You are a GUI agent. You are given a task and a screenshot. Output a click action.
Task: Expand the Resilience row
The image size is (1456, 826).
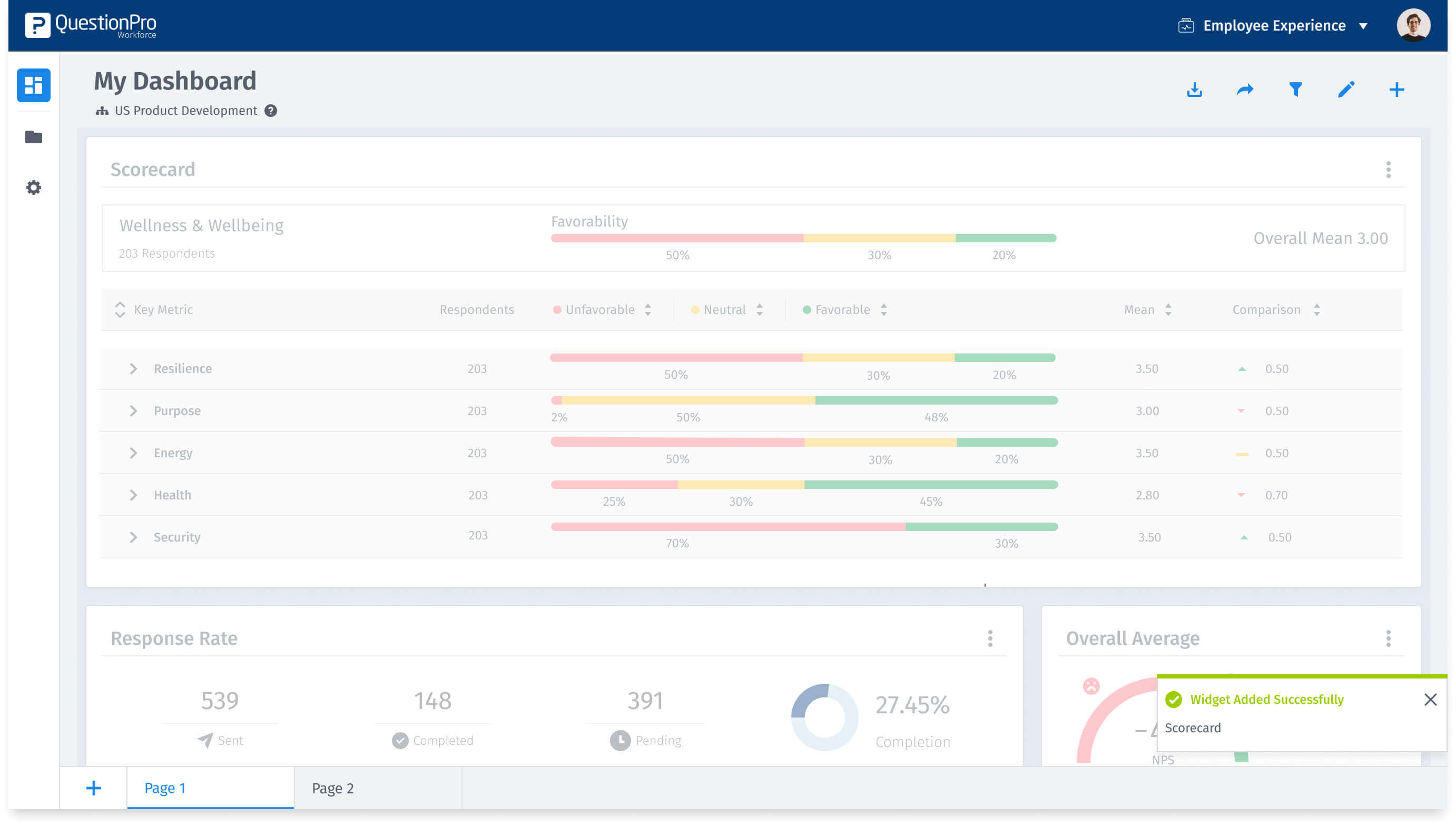click(x=133, y=369)
